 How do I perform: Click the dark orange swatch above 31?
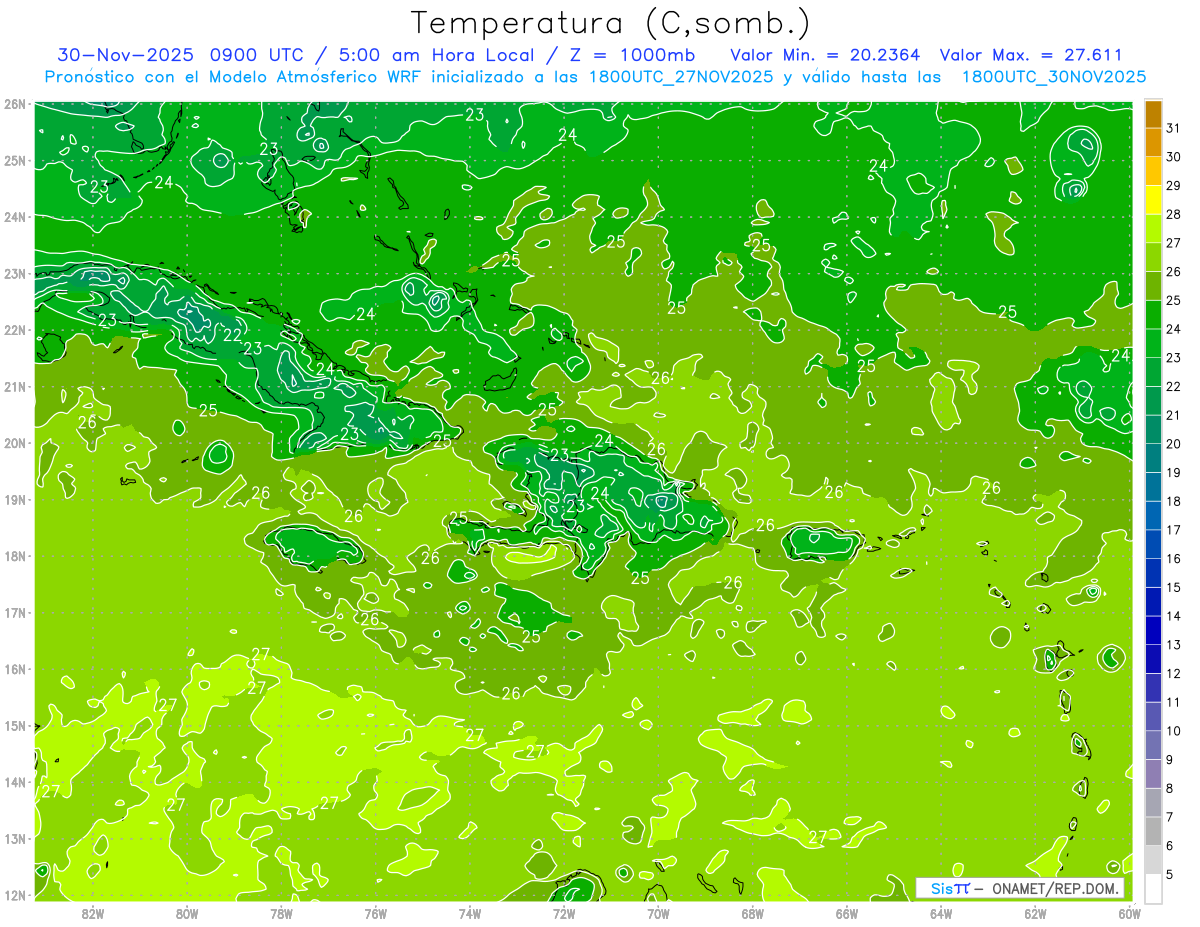pos(1153,114)
